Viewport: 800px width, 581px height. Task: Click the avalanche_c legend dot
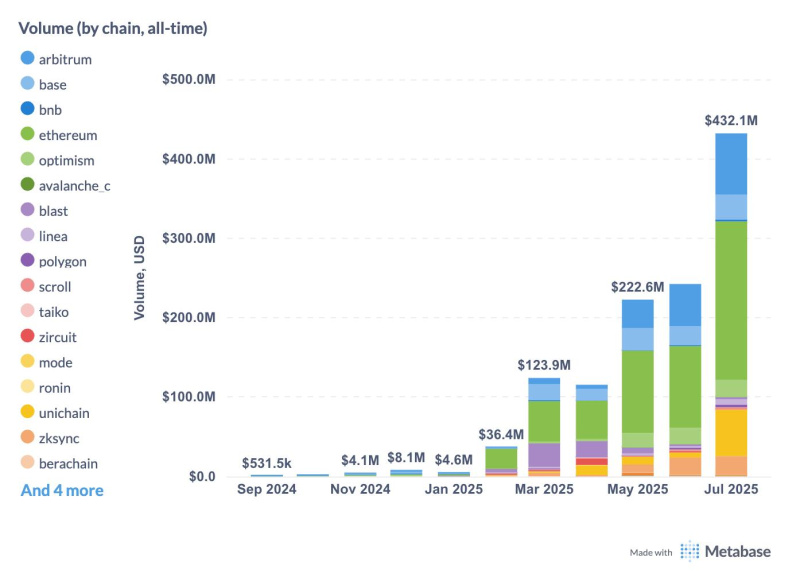(x=27, y=185)
